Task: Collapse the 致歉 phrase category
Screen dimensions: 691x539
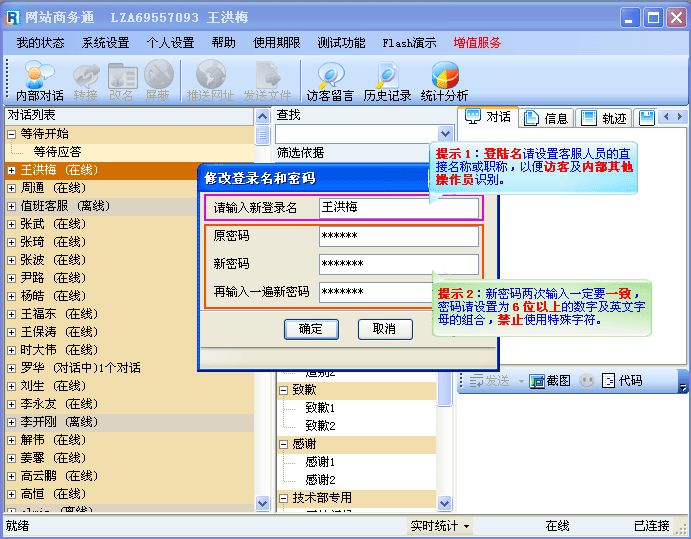Action: pyautogui.click(x=284, y=391)
